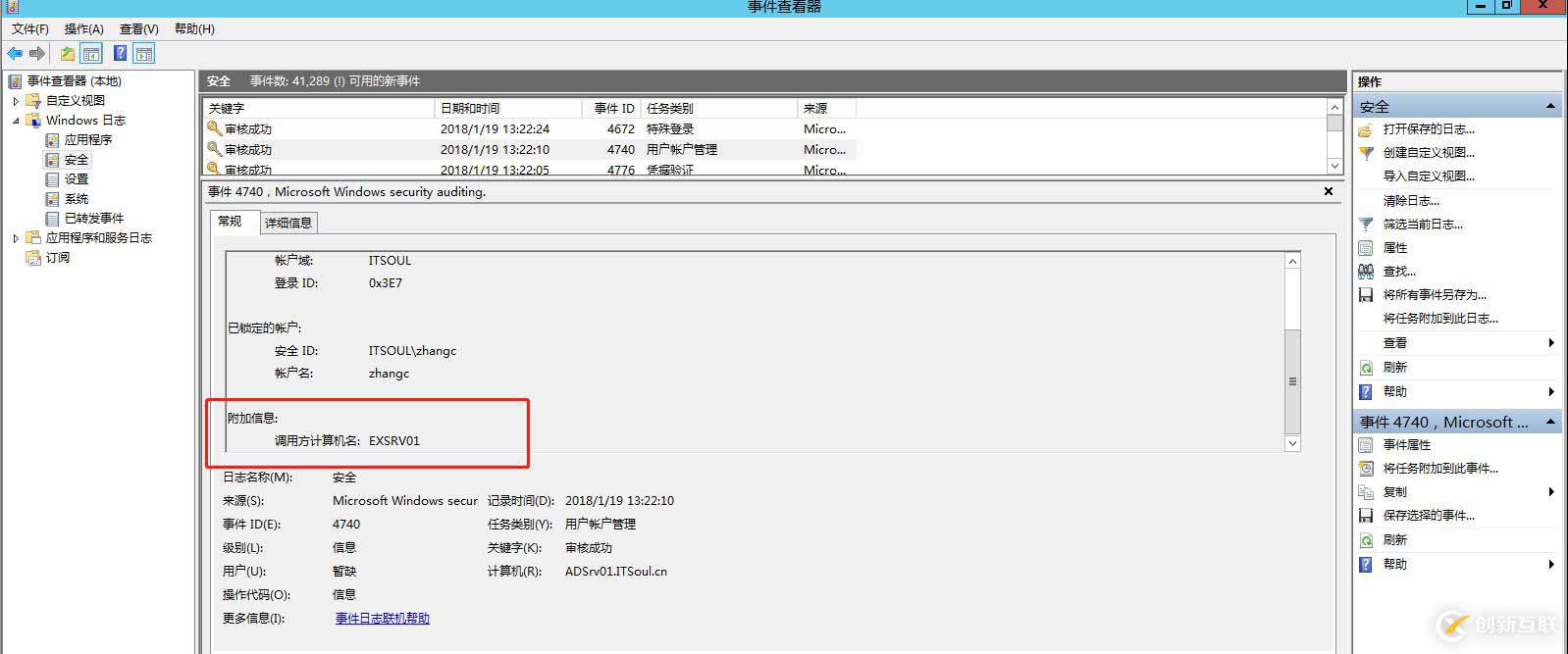Click the 保存选择的事件 save icon
The width and height of the screenshot is (1568, 654).
click(1366, 516)
